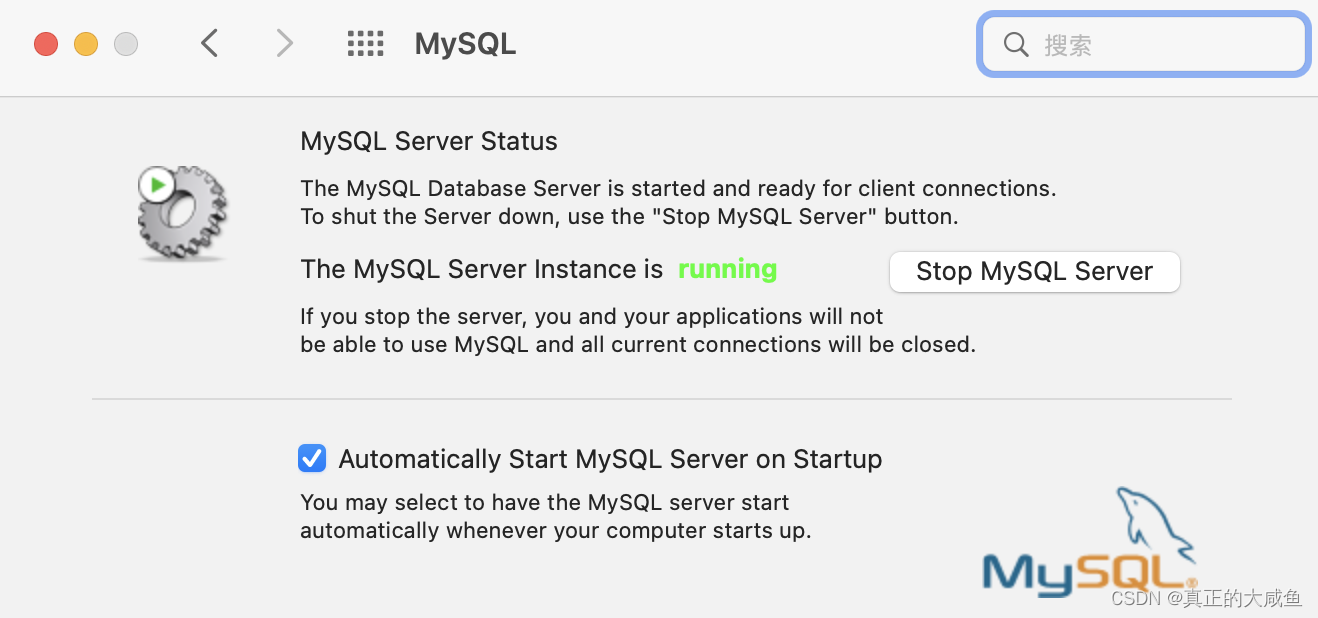The width and height of the screenshot is (1318, 618).
Task: Click the magnifying glass in the search field
Action: pyautogui.click(x=1015, y=44)
